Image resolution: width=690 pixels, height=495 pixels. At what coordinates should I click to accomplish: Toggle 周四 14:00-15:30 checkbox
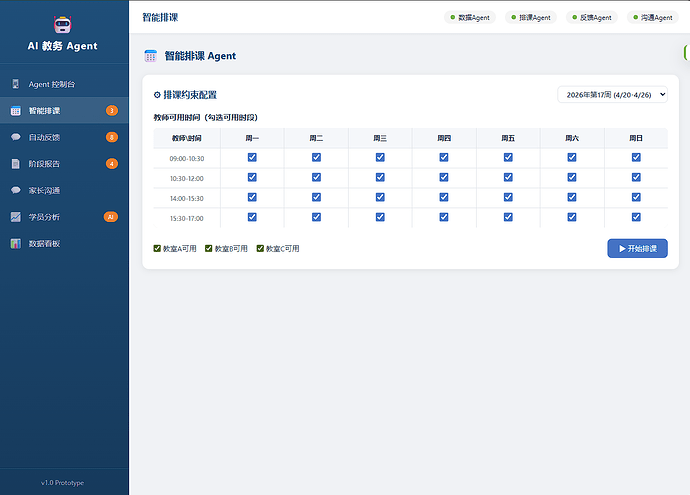[444, 197]
